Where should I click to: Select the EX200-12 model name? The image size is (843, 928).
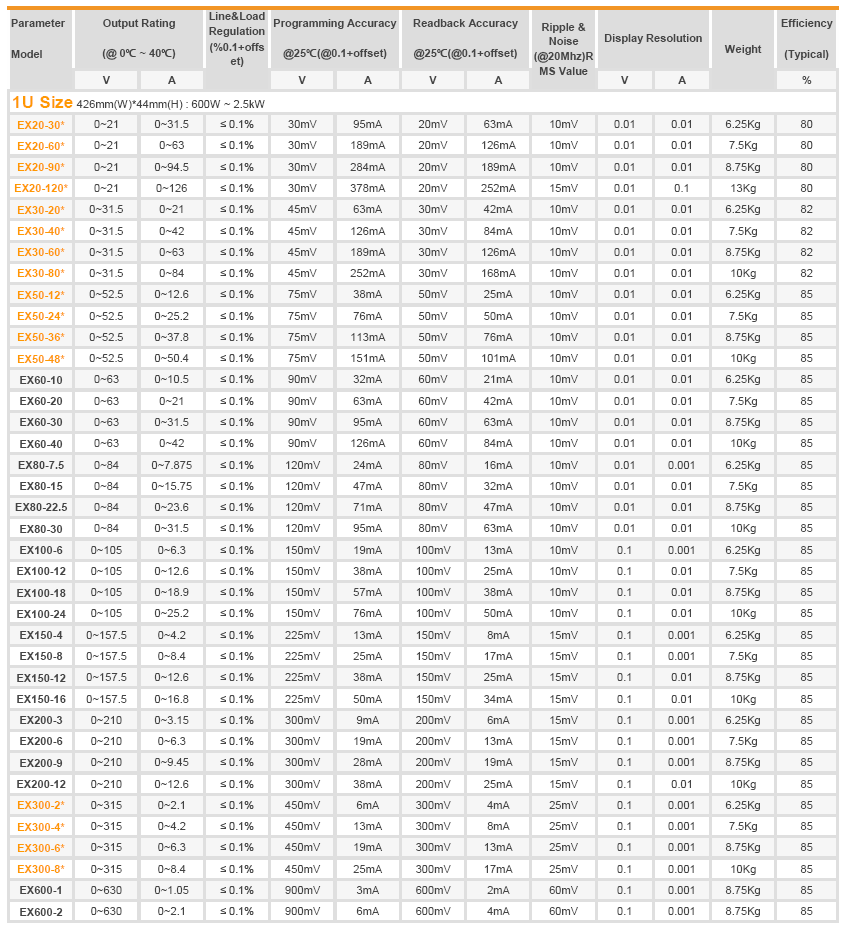point(41,784)
